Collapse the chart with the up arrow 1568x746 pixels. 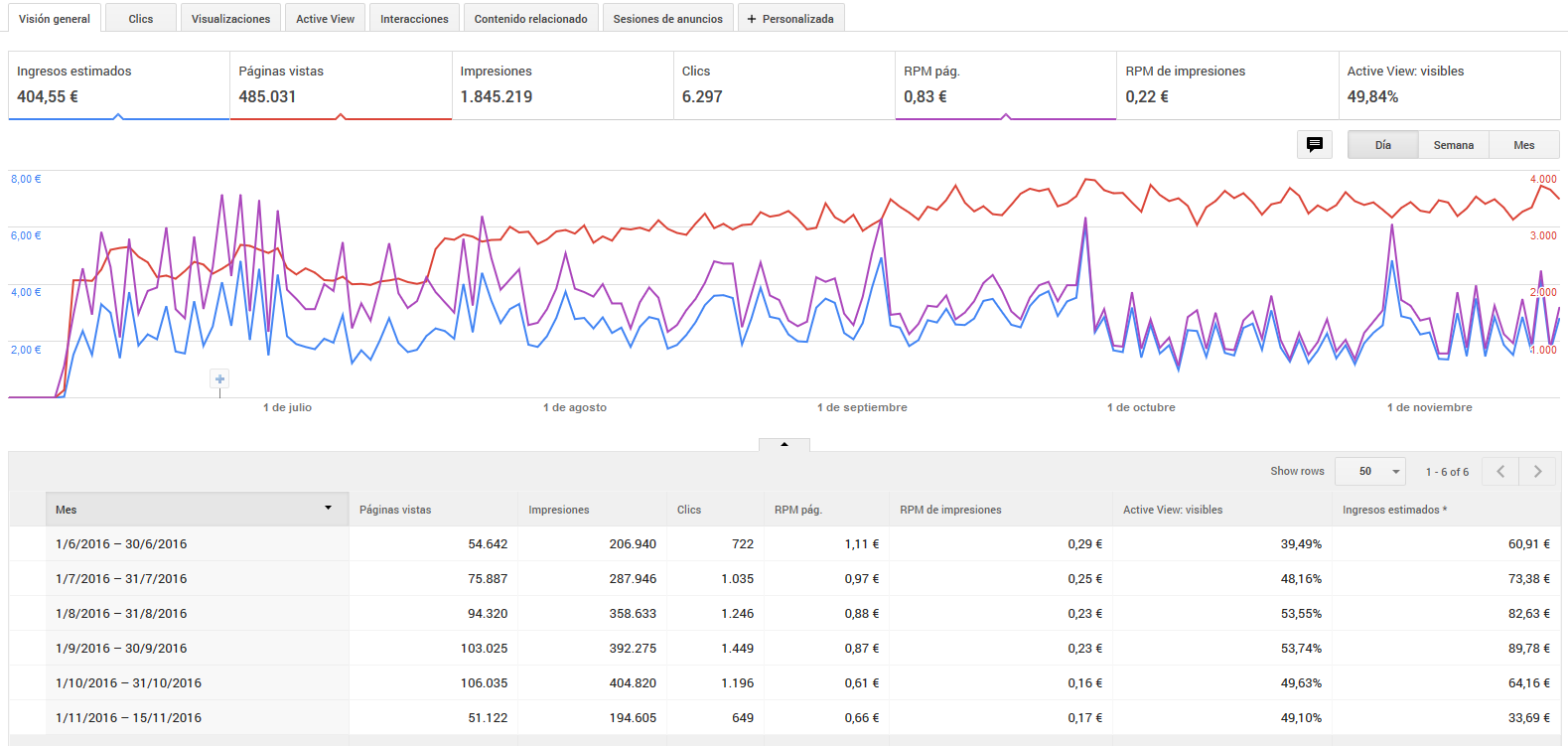click(784, 444)
